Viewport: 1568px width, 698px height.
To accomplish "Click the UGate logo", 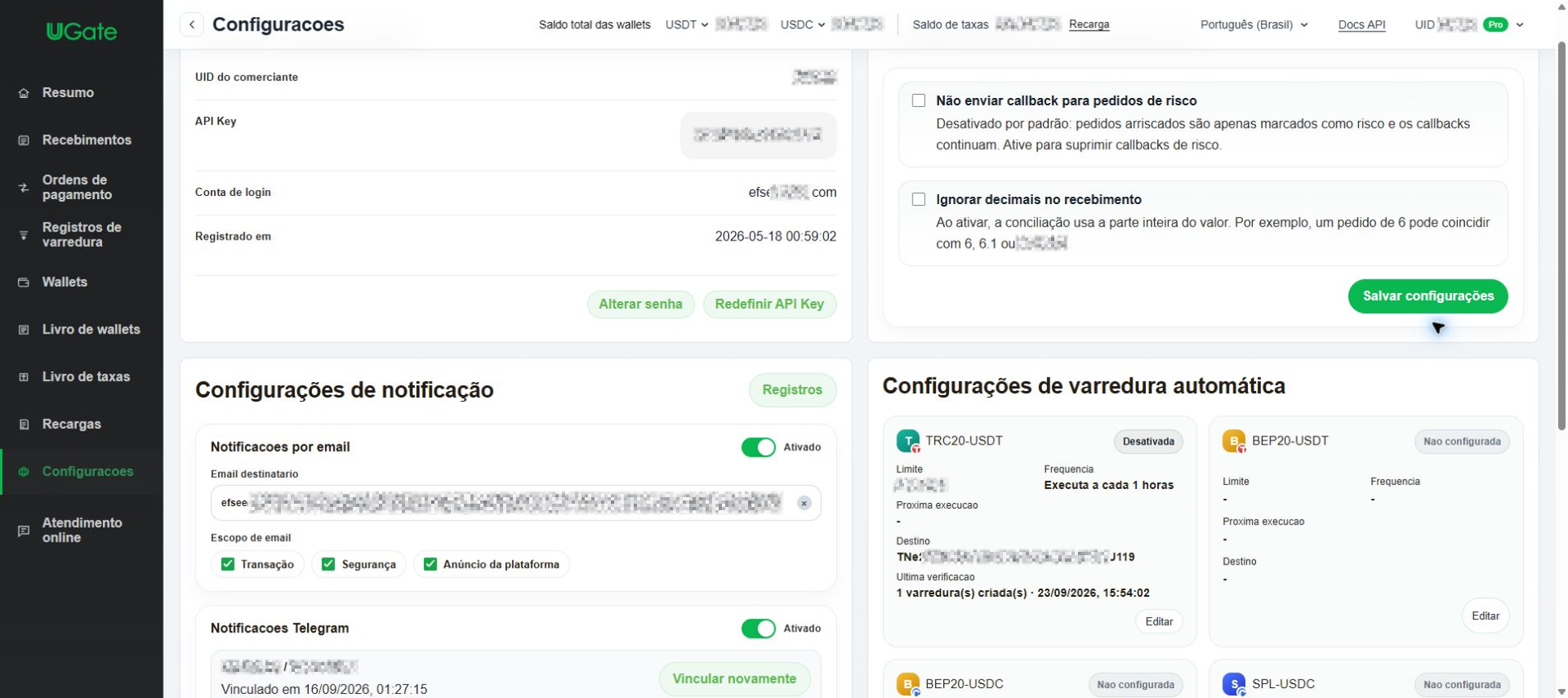I will coord(82,32).
